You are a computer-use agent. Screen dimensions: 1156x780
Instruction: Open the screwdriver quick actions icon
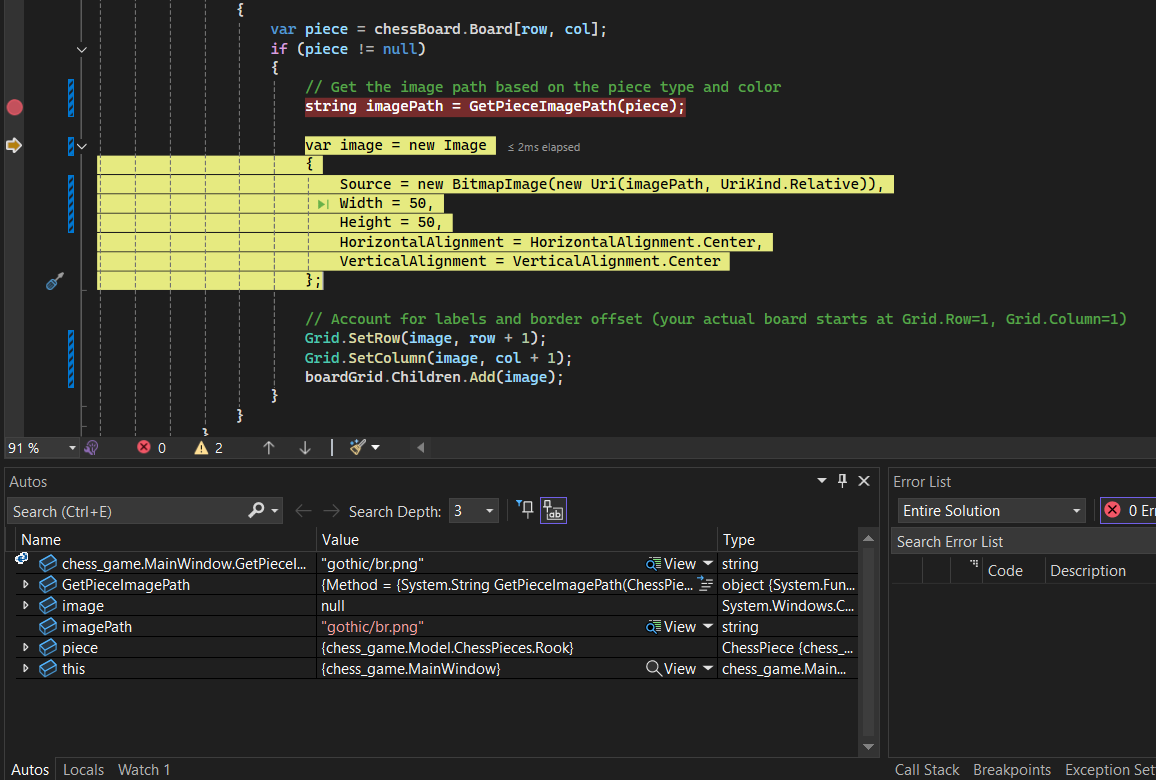55,281
